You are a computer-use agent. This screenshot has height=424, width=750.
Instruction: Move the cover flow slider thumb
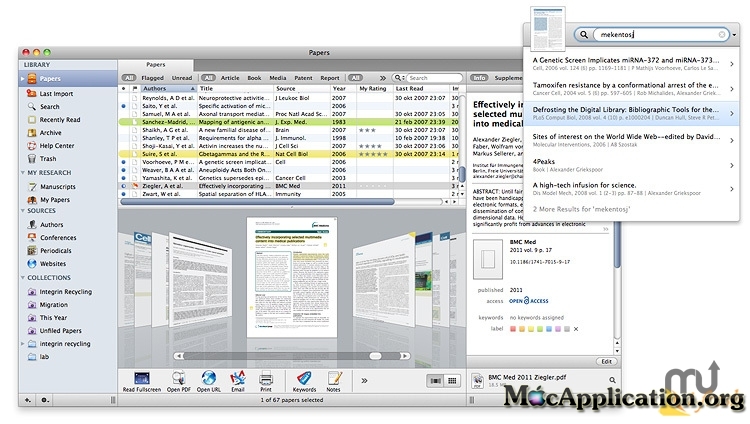click(x=375, y=356)
